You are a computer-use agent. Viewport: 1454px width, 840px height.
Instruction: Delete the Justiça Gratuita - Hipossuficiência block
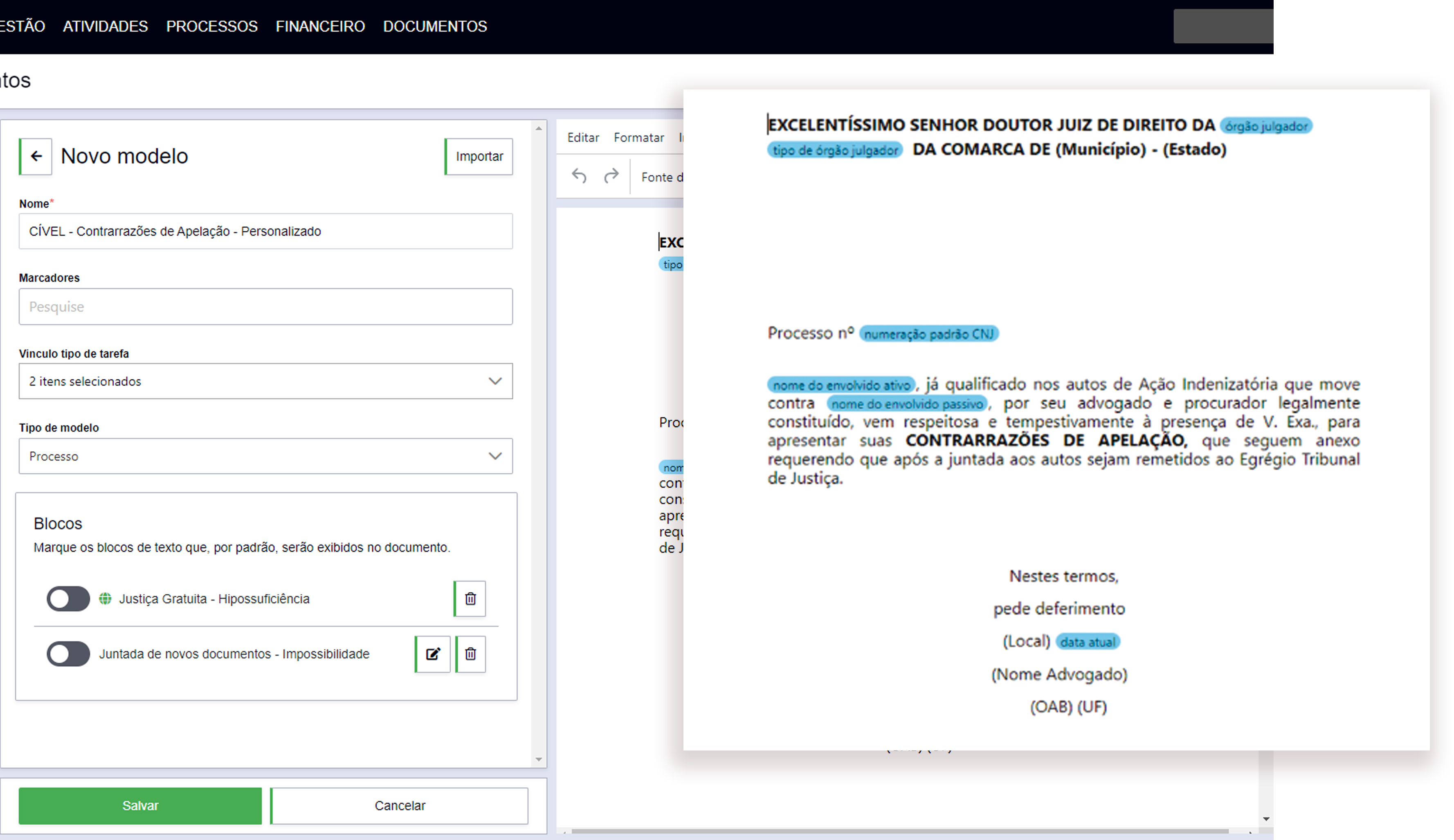coord(470,598)
